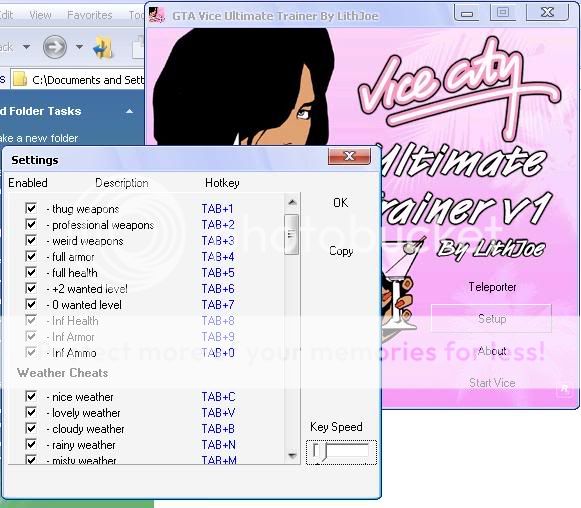The height and width of the screenshot is (508, 581).
Task: Click the Weather Cheats section heading
Action: (62, 373)
